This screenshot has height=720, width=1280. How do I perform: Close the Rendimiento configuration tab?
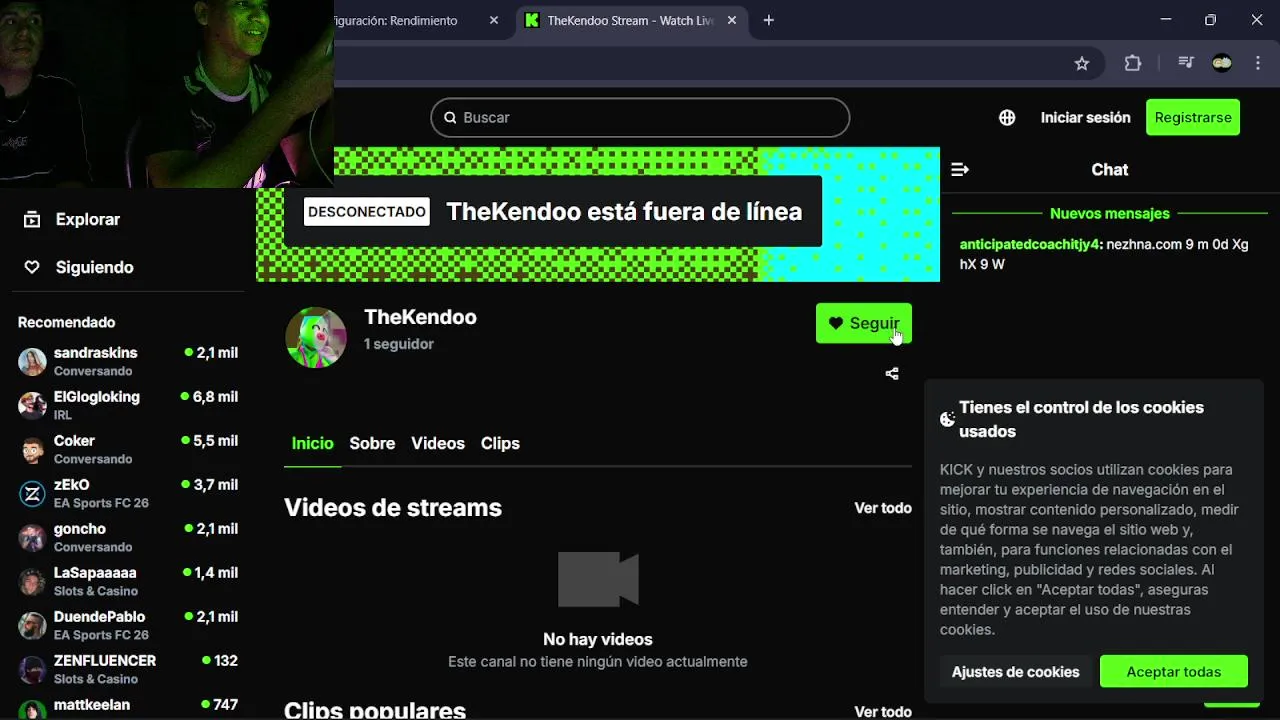coord(494,20)
